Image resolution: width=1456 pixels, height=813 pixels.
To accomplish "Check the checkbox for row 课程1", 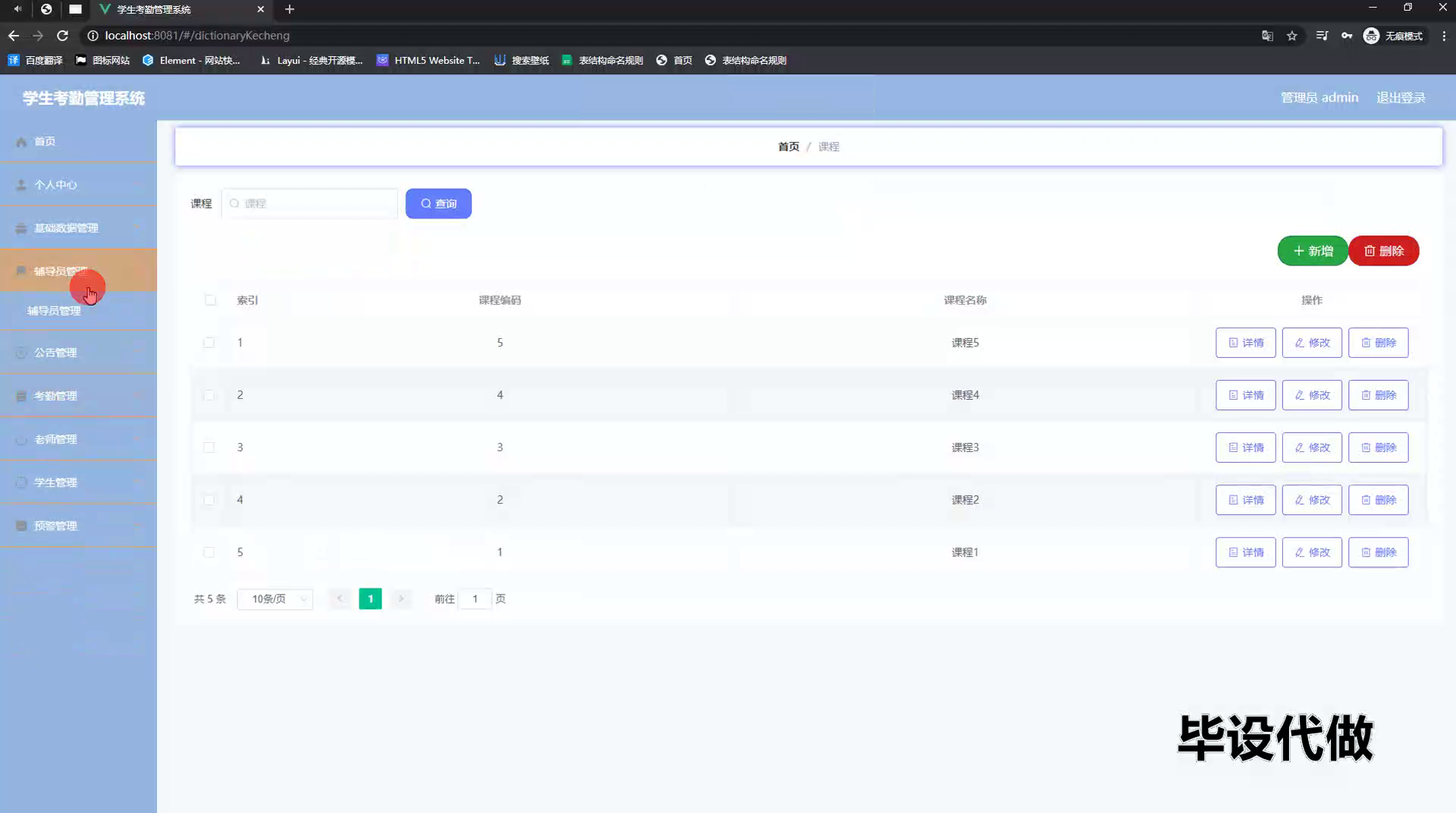I will tap(209, 553).
